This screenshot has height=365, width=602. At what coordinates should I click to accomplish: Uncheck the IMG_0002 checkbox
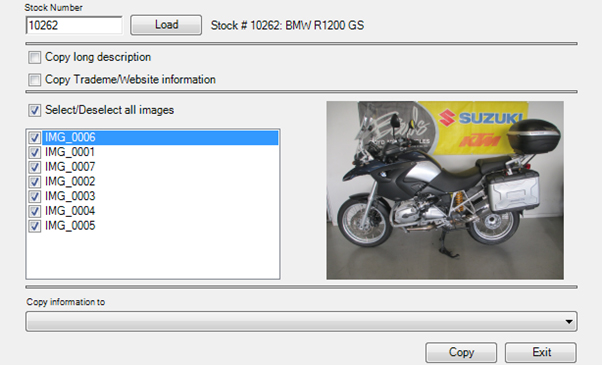coord(35,182)
